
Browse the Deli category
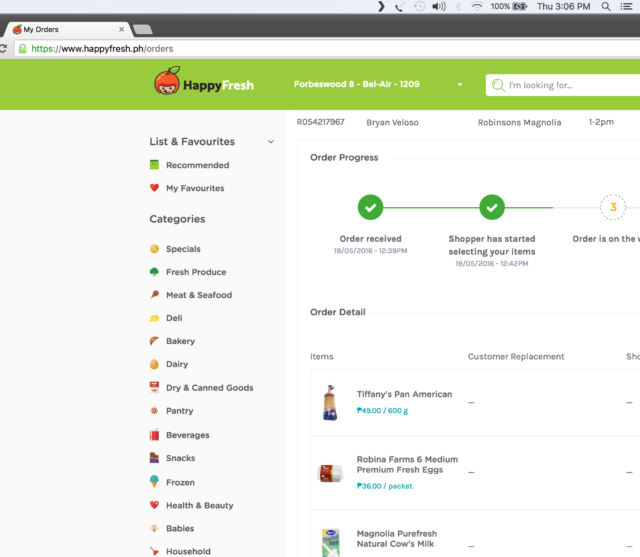pyautogui.click(x=174, y=318)
